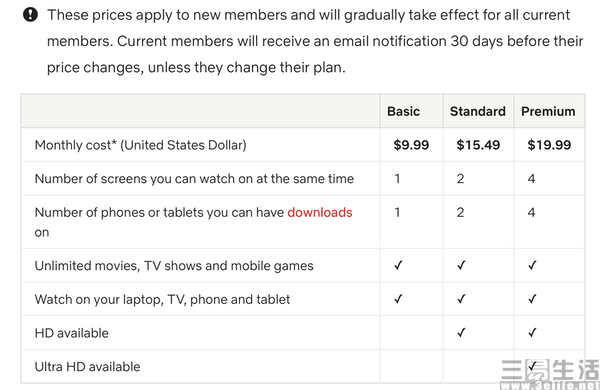The height and width of the screenshot is (390, 600).
Task: Click Premium checkmark in HD available row
Action: tap(532, 333)
